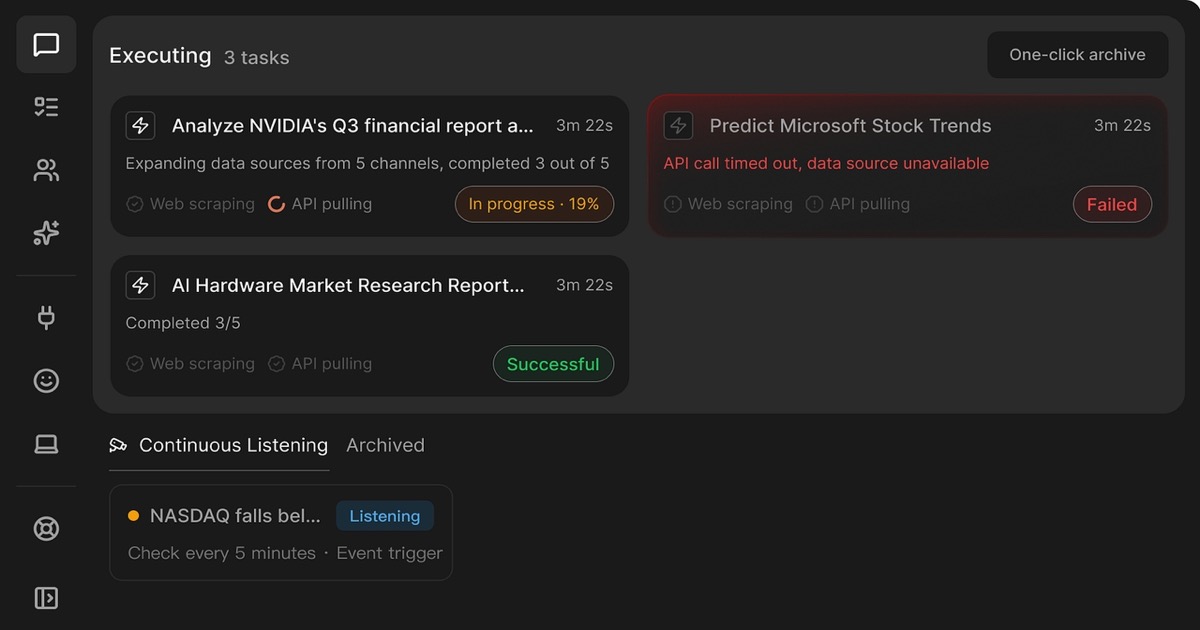1200x630 pixels.
Task: Open the task checklist panel in sidebar
Action: coord(45,106)
